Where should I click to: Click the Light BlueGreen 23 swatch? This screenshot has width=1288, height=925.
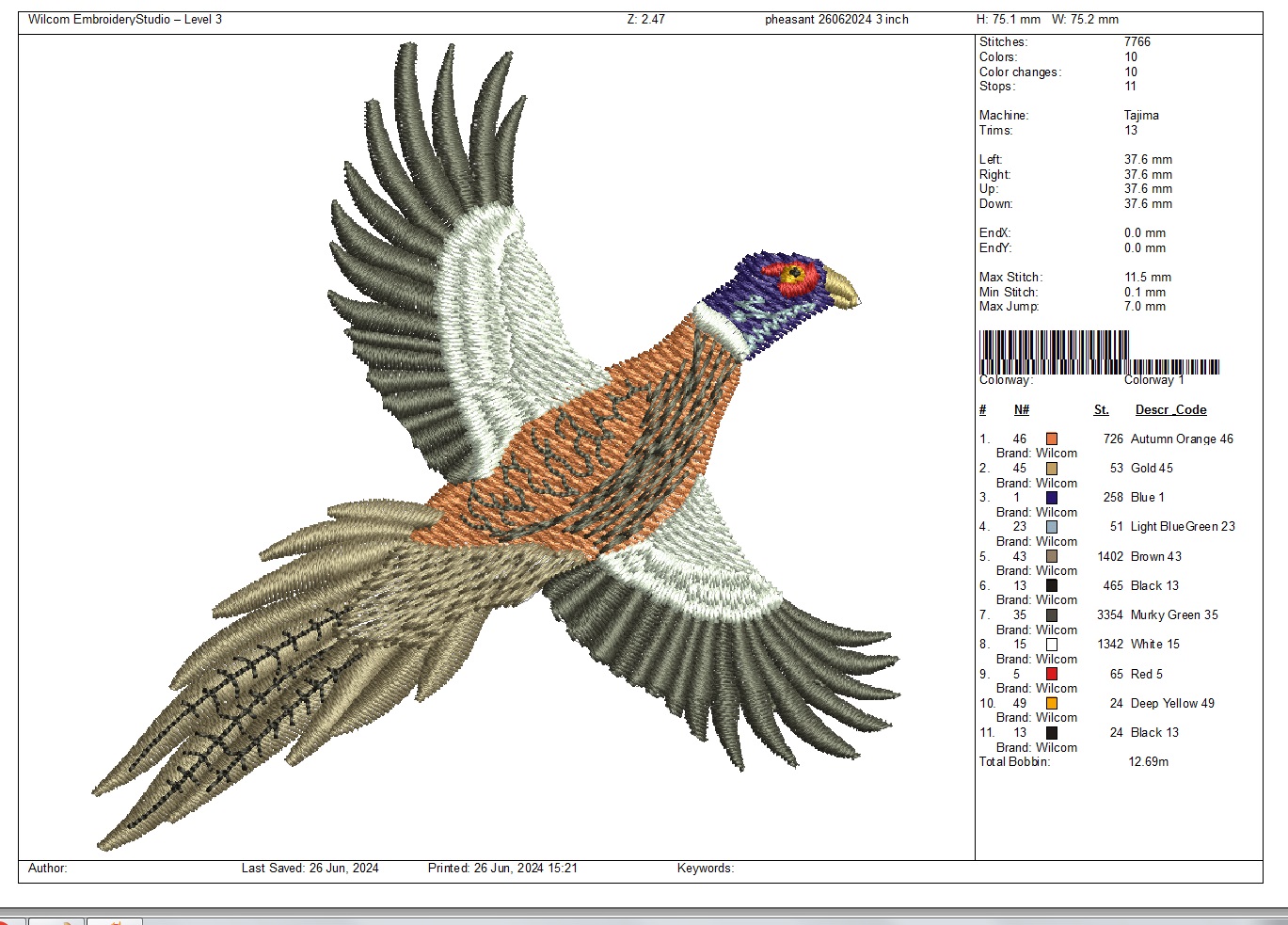pos(1051,527)
